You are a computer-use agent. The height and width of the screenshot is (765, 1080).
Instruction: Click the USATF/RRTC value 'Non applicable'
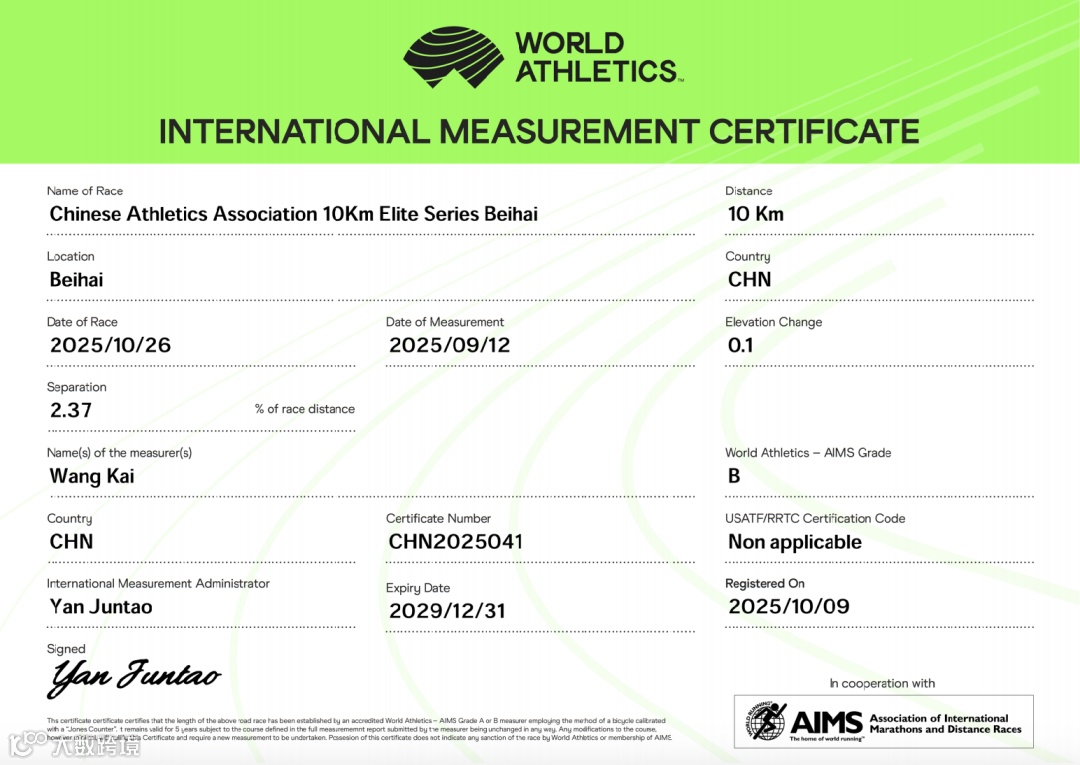(x=795, y=542)
